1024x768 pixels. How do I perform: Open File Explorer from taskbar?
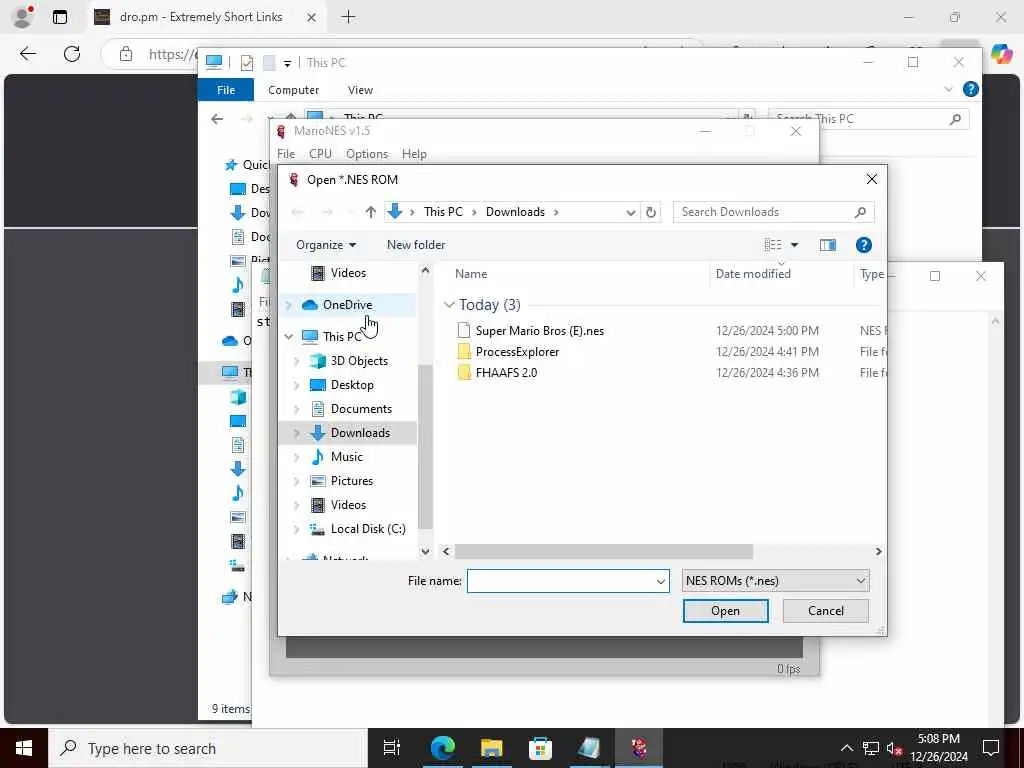491,748
